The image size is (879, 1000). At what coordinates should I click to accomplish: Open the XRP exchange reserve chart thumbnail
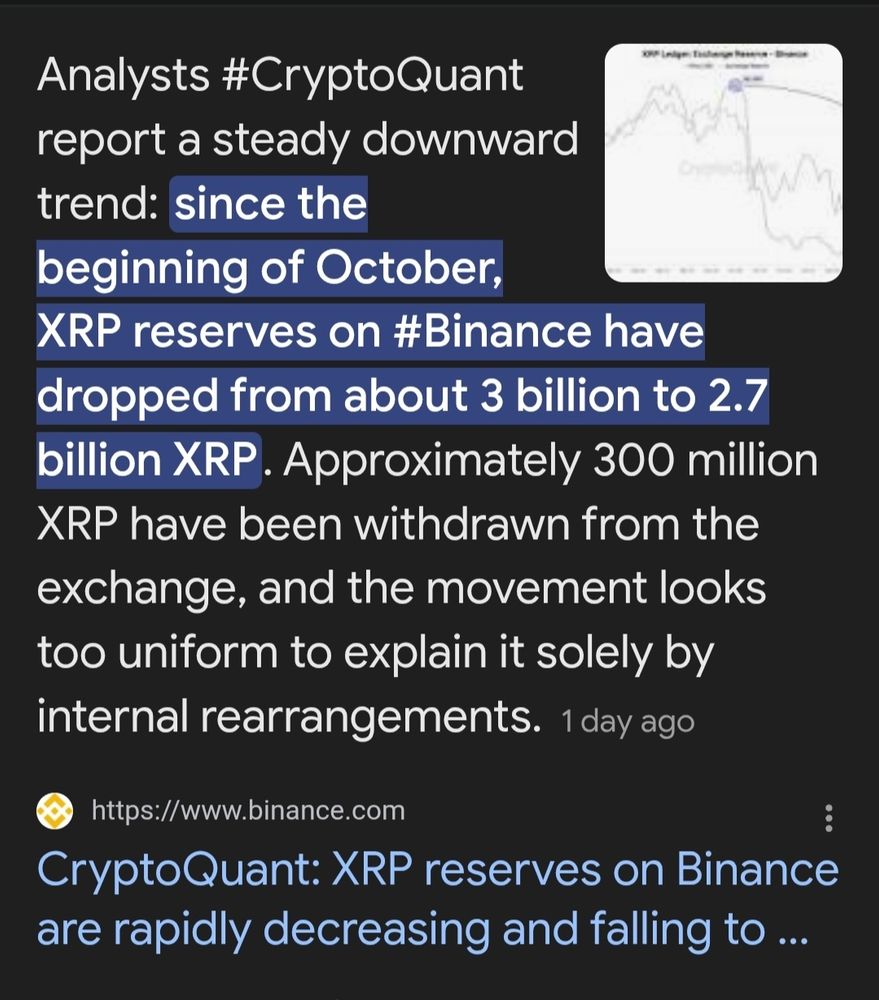coord(723,163)
